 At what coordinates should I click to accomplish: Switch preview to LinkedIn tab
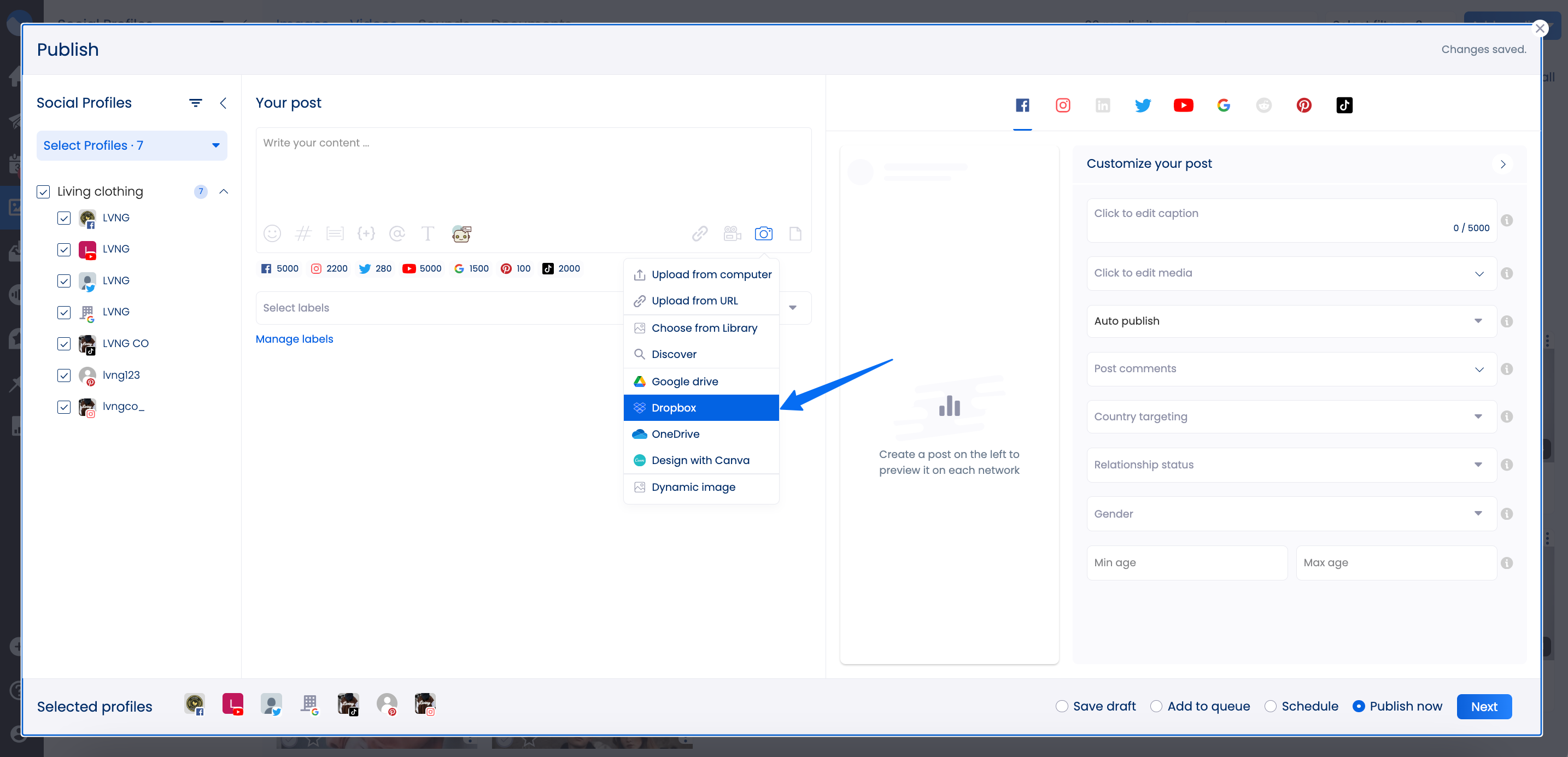tap(1103, 105)
